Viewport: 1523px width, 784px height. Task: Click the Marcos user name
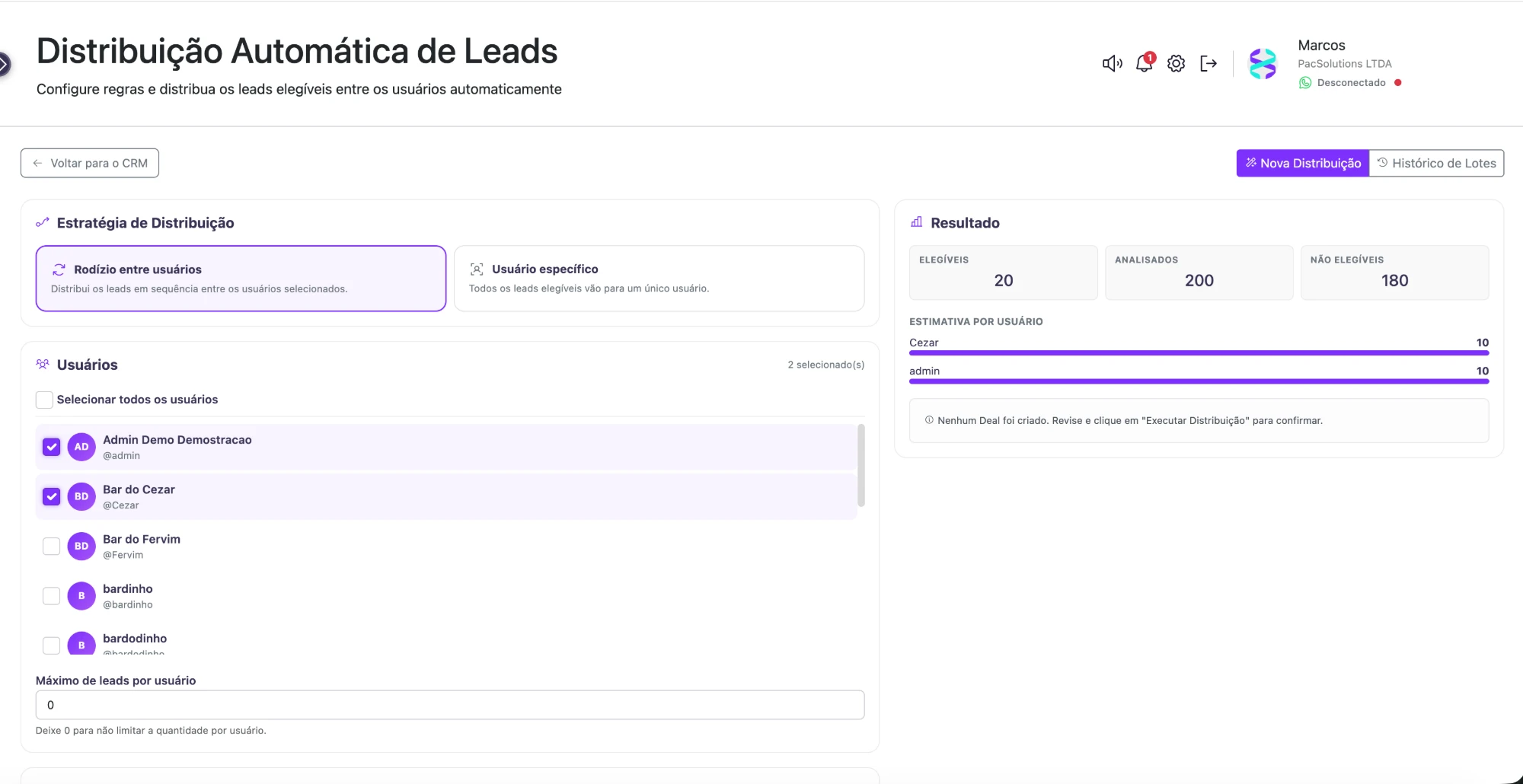(1322, 46)
